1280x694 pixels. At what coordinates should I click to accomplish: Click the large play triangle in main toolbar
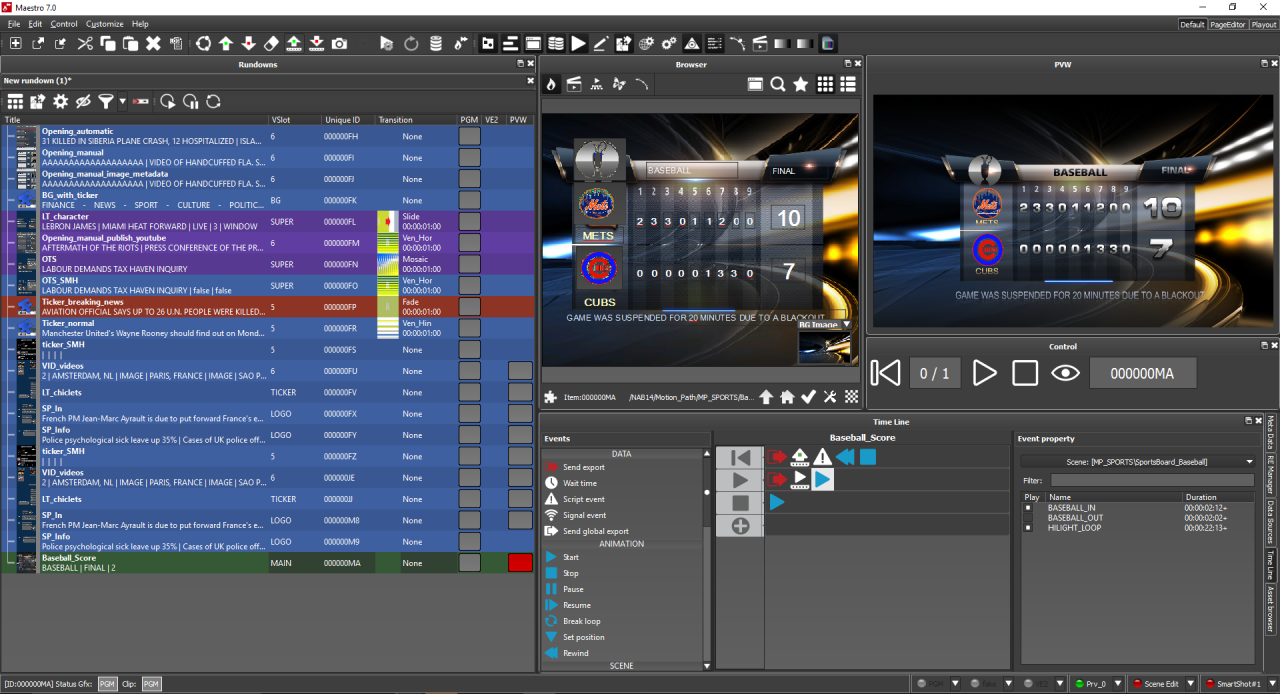click(x=579, y=43)
